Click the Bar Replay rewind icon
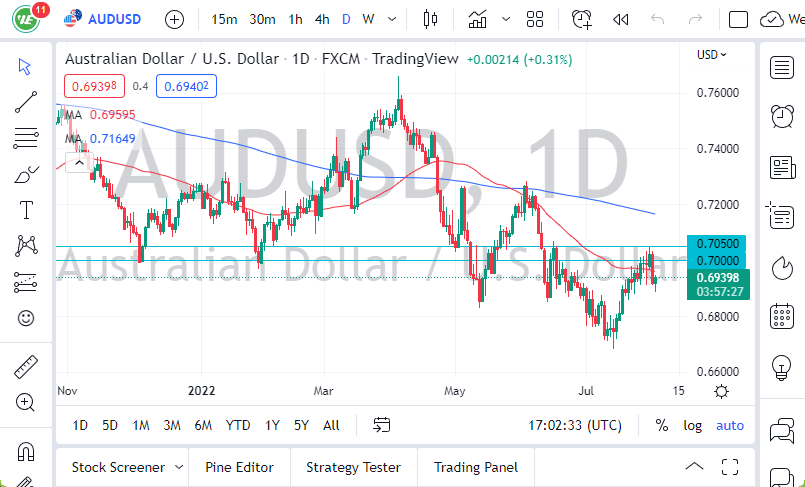This screenshot has width=805, height=487. [x=621, y=19]
